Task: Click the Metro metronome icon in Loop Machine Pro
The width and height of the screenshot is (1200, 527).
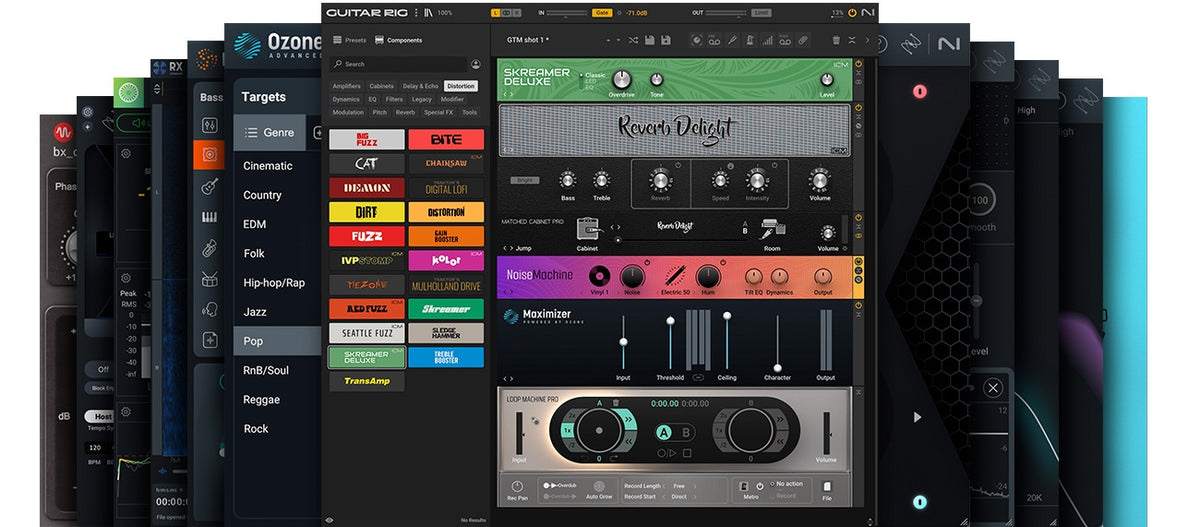Action: (x=743, y=486)
